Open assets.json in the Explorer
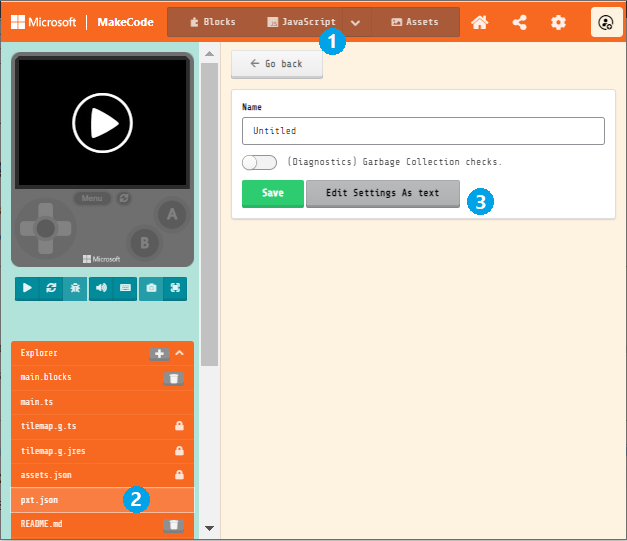Screen dimensions: 627x541 pyautogui.click(x=102, y=475)
